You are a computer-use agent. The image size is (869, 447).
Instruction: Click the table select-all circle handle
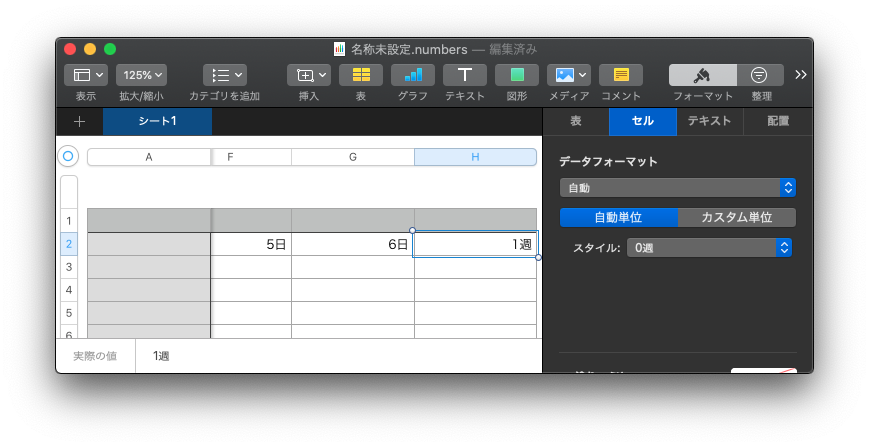[68, 156]
